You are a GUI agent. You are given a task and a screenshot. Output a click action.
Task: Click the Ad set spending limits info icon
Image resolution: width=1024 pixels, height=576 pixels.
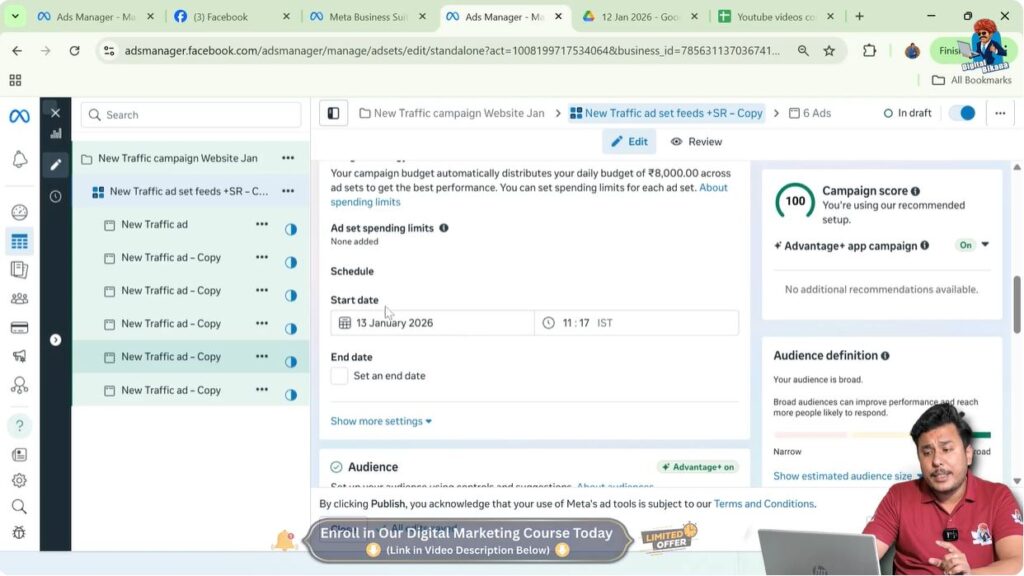click(444, 228)
